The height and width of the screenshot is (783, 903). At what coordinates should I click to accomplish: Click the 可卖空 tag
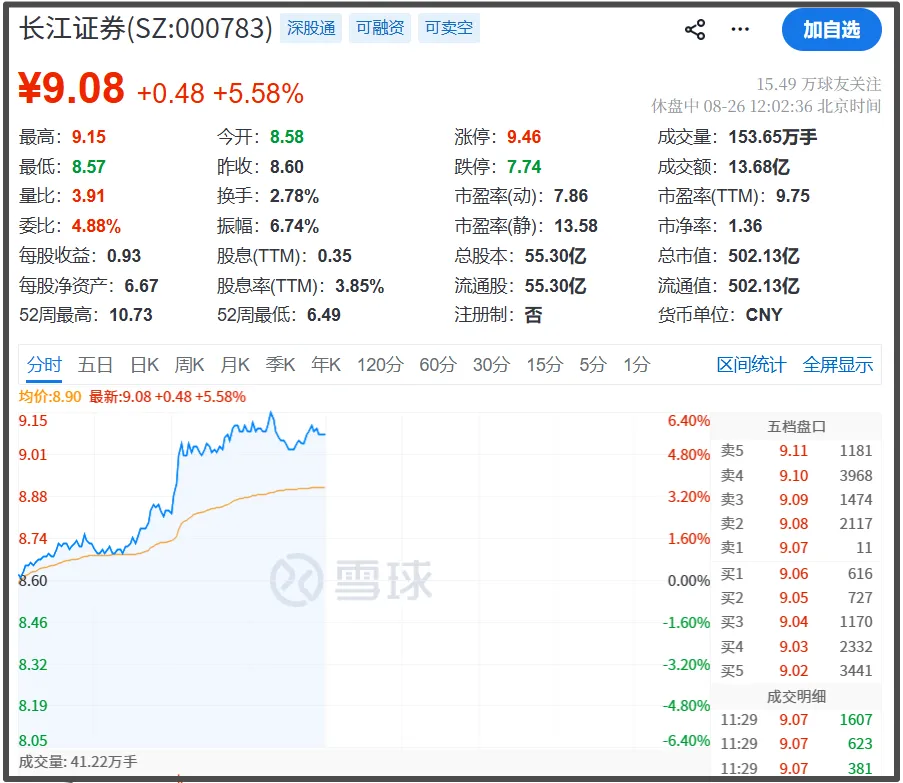coord(449,28)
